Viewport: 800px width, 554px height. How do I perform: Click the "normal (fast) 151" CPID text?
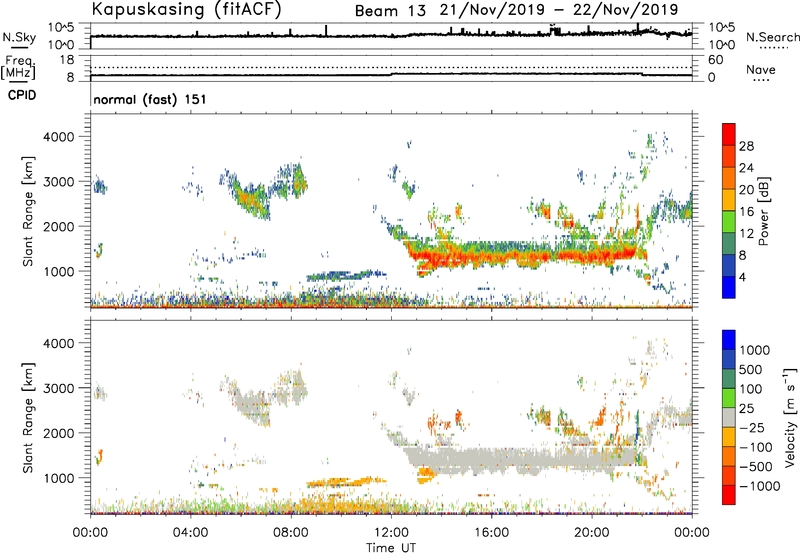point(150,99)
